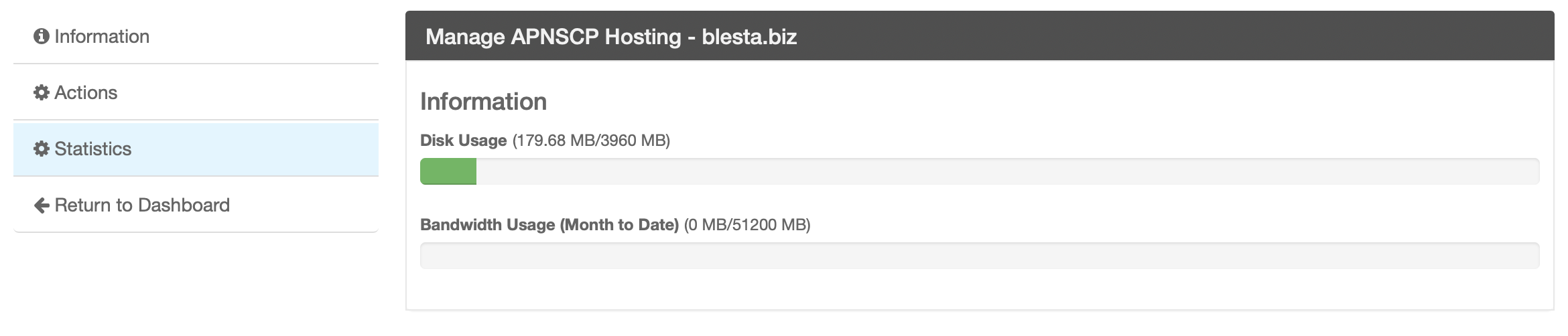Click the gear icon beside Actions

point(42,93)
